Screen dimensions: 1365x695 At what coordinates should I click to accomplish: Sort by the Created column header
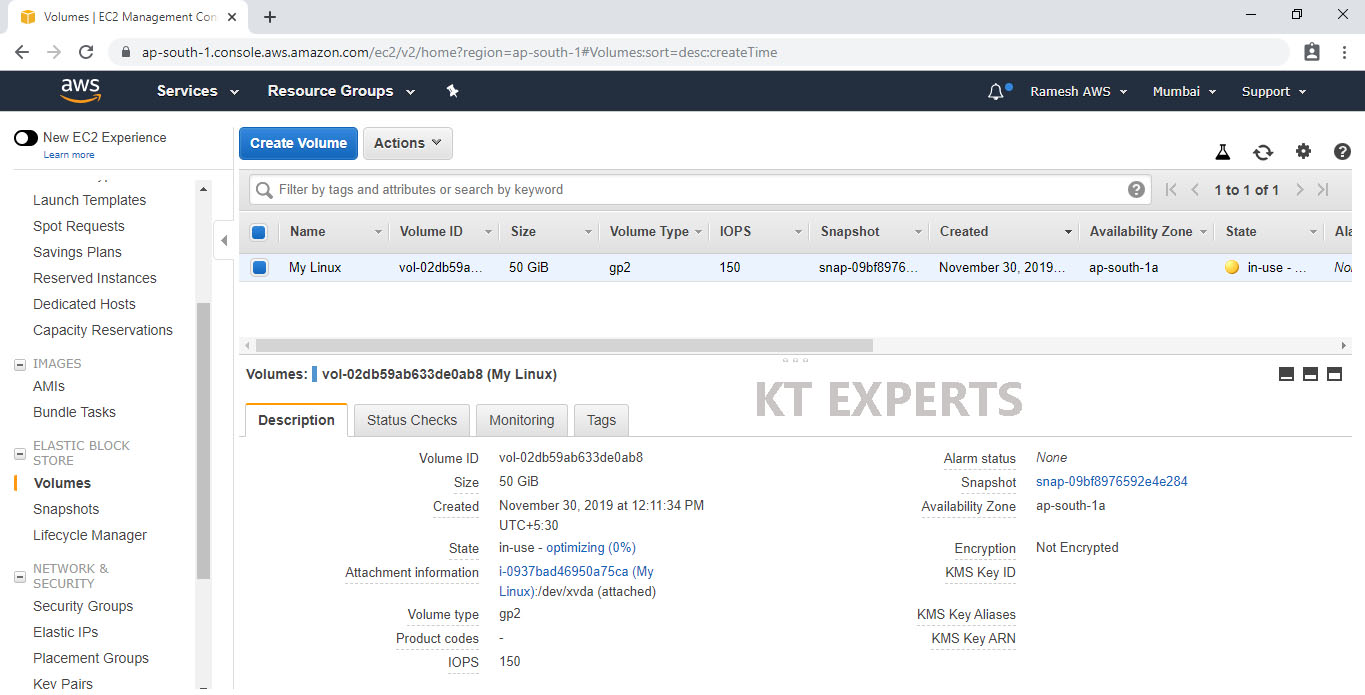point(1003,231)
